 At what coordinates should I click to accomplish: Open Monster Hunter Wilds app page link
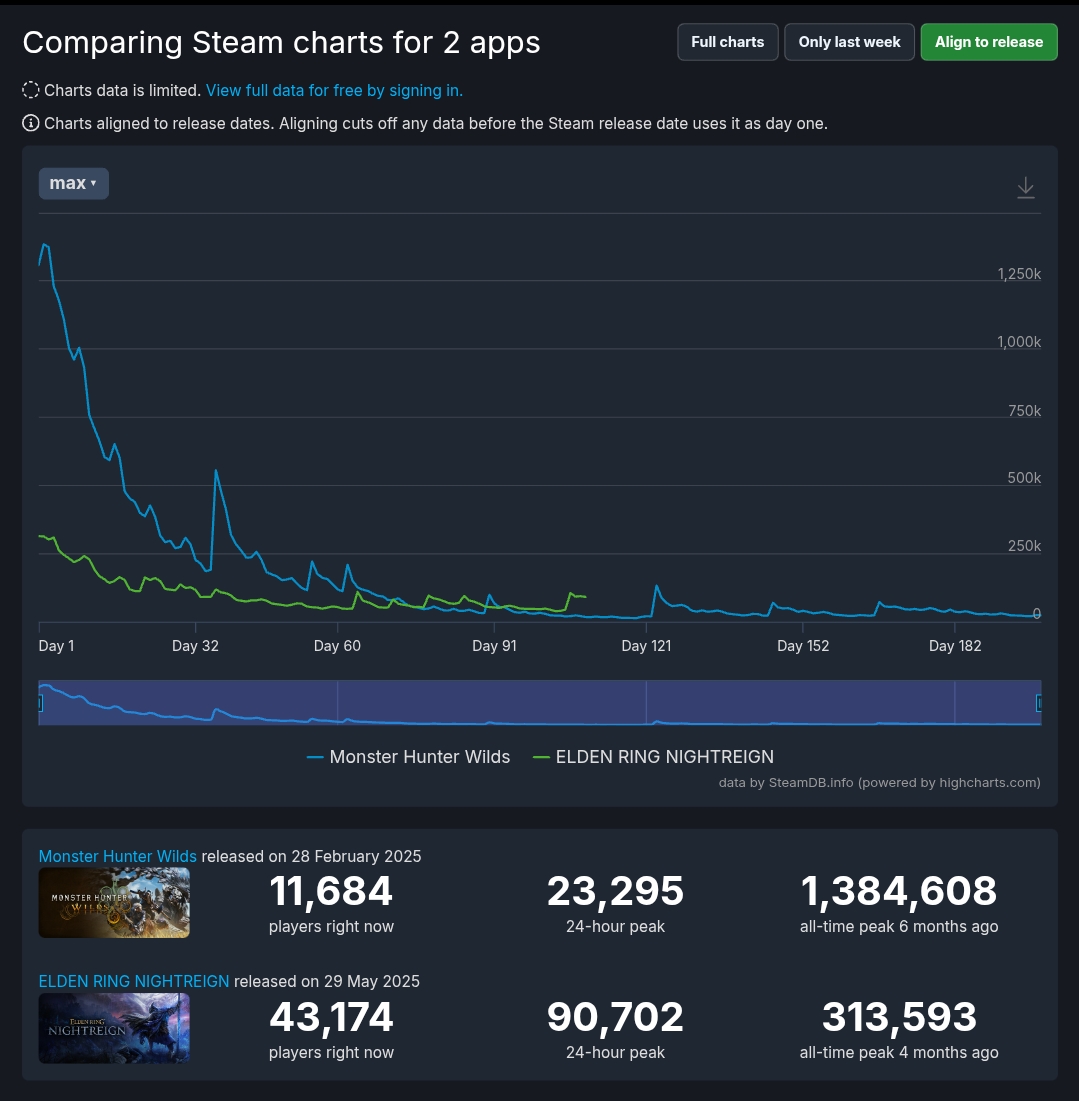(x=117, y=856)
